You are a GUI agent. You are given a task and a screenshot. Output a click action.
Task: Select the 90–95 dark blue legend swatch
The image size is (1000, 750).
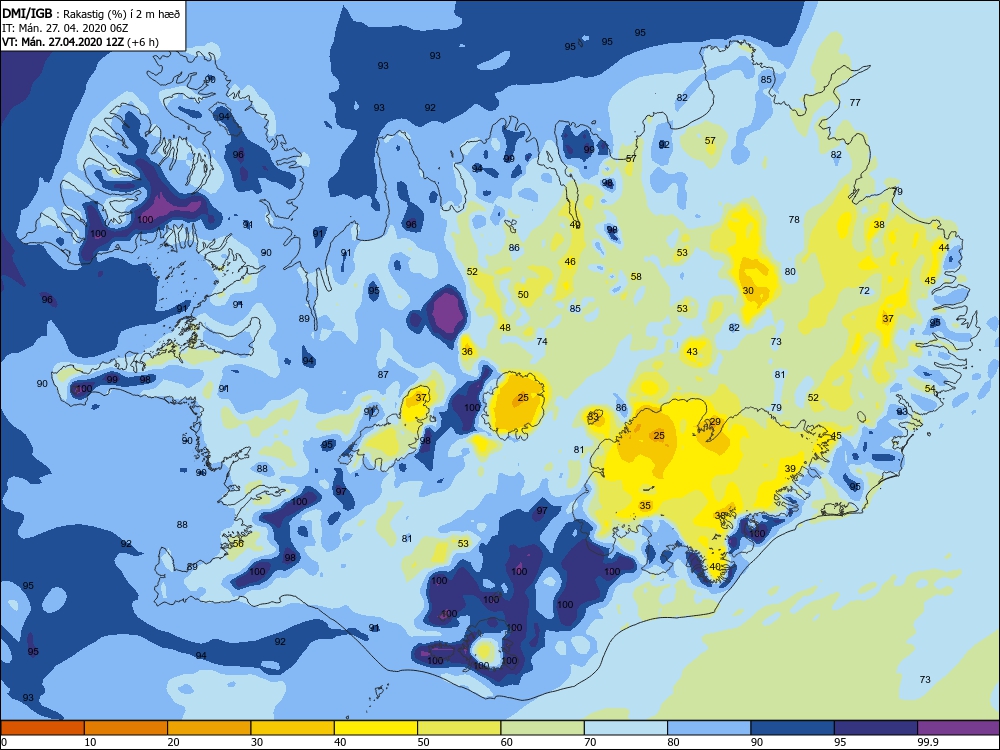(x=792, y=728)
